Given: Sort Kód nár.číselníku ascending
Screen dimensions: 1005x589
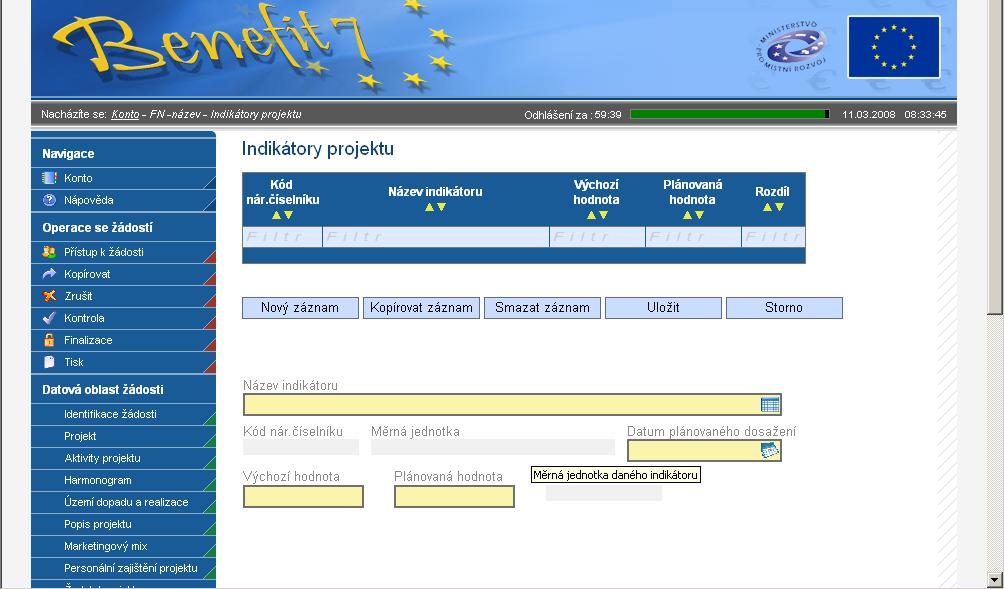Looking at the screenshot, I should pos(277,215).
